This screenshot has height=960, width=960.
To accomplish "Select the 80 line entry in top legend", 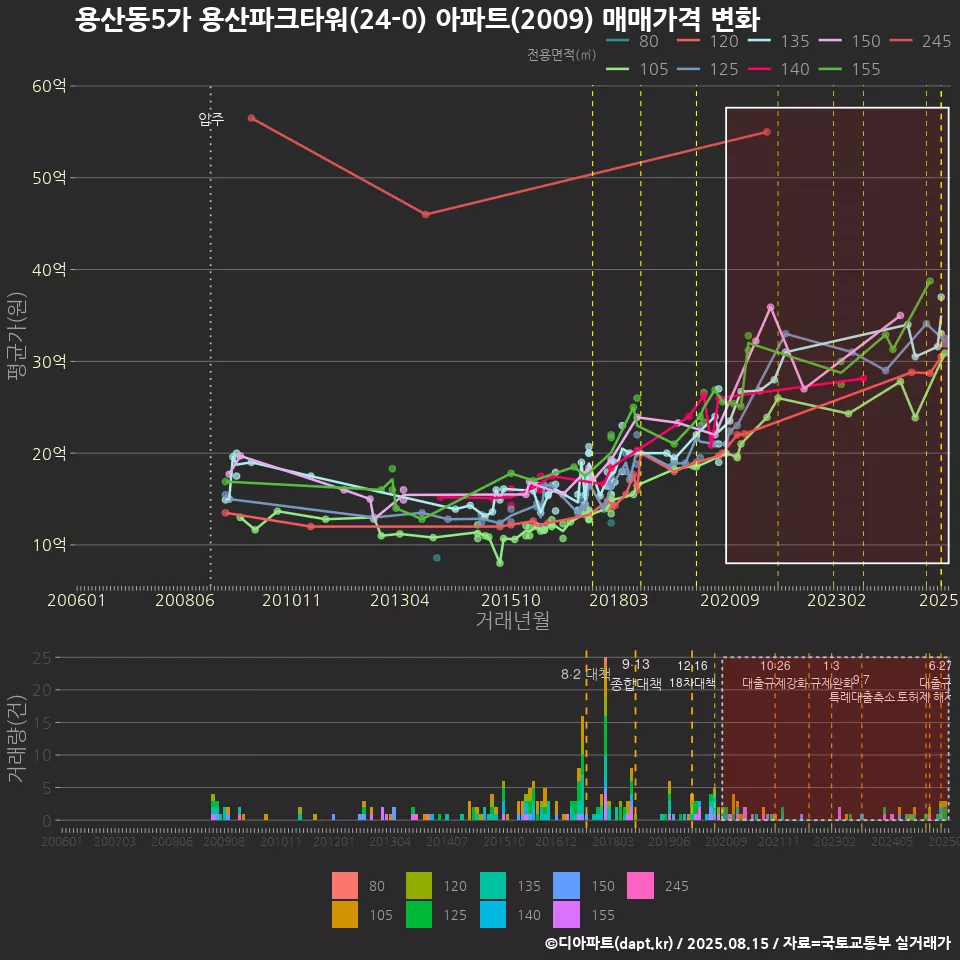I will point(632,41).
